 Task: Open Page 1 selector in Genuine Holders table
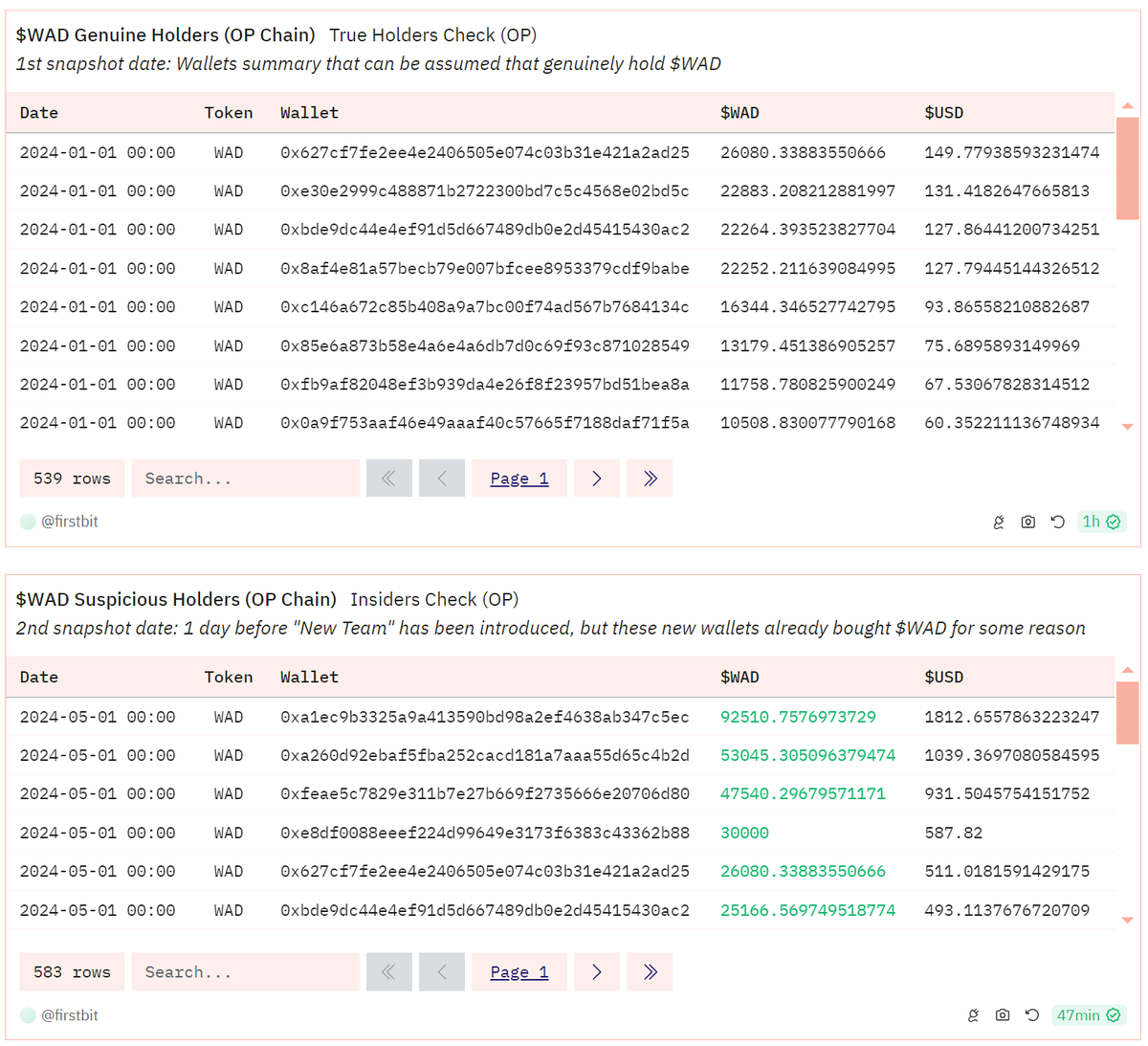(519, 478)
